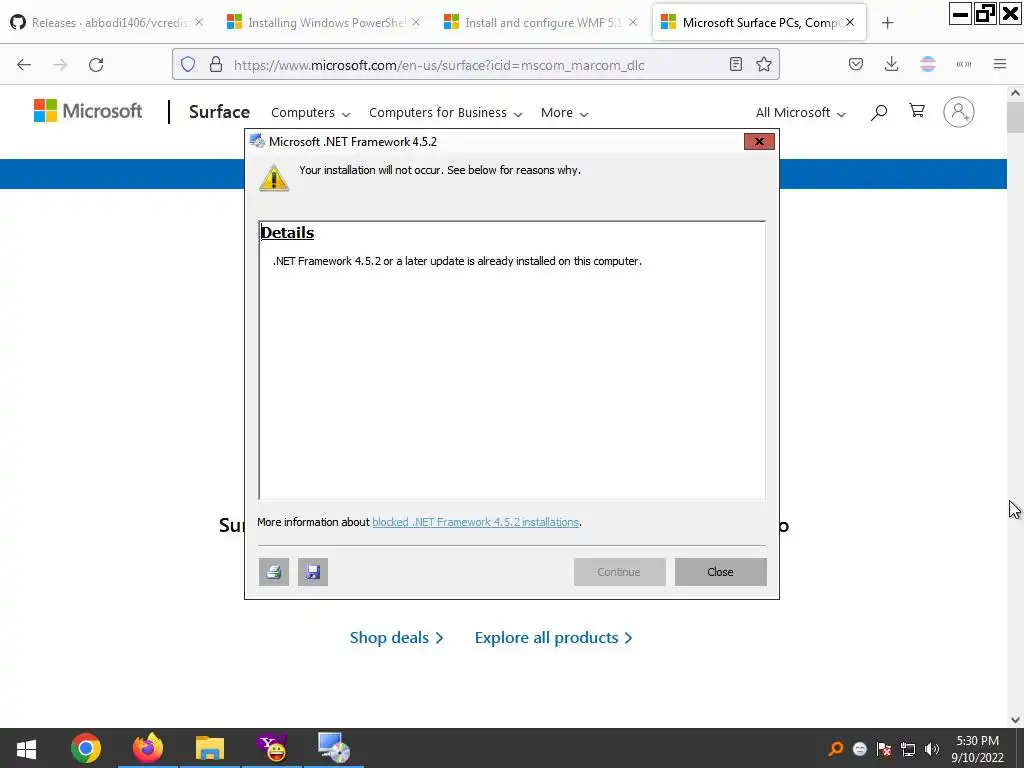Screen dimensions: 1024x768
Task: Click the action center flag tray icon
Action: tap(884, 749)
